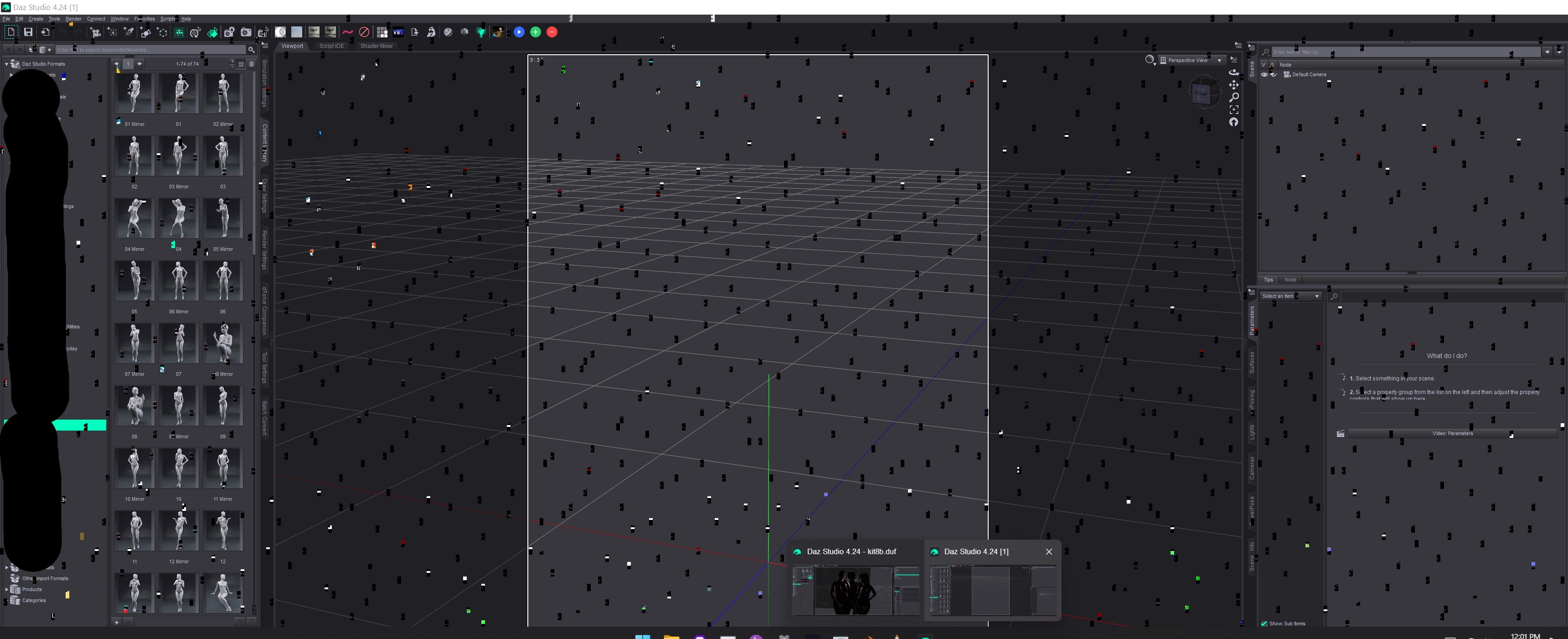Create a new null object from the toolbar
Viewport: 1568px width, 639px height.
coord(163,32)
